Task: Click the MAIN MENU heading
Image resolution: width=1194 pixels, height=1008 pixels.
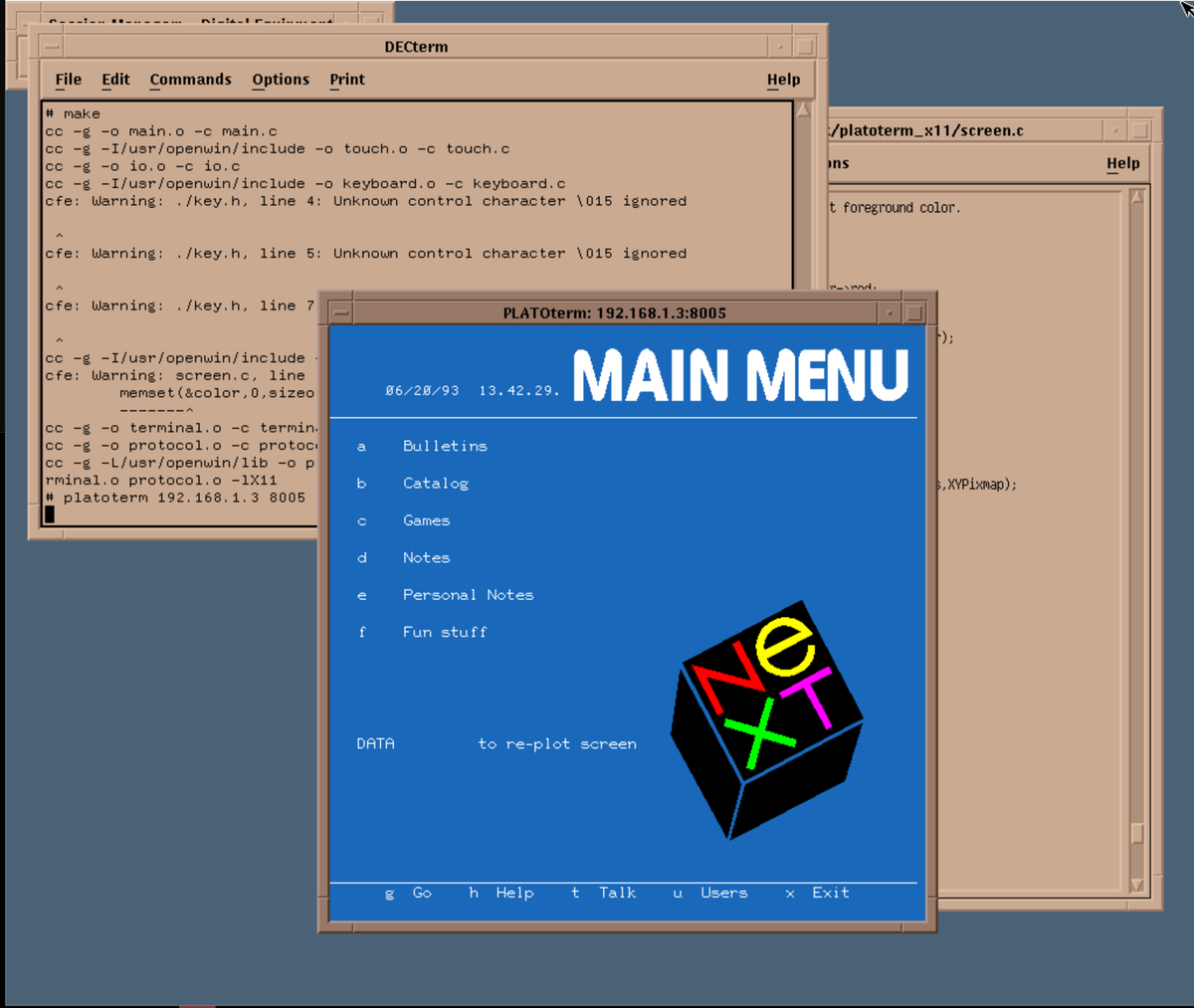Action: click(x=740, y=375)
